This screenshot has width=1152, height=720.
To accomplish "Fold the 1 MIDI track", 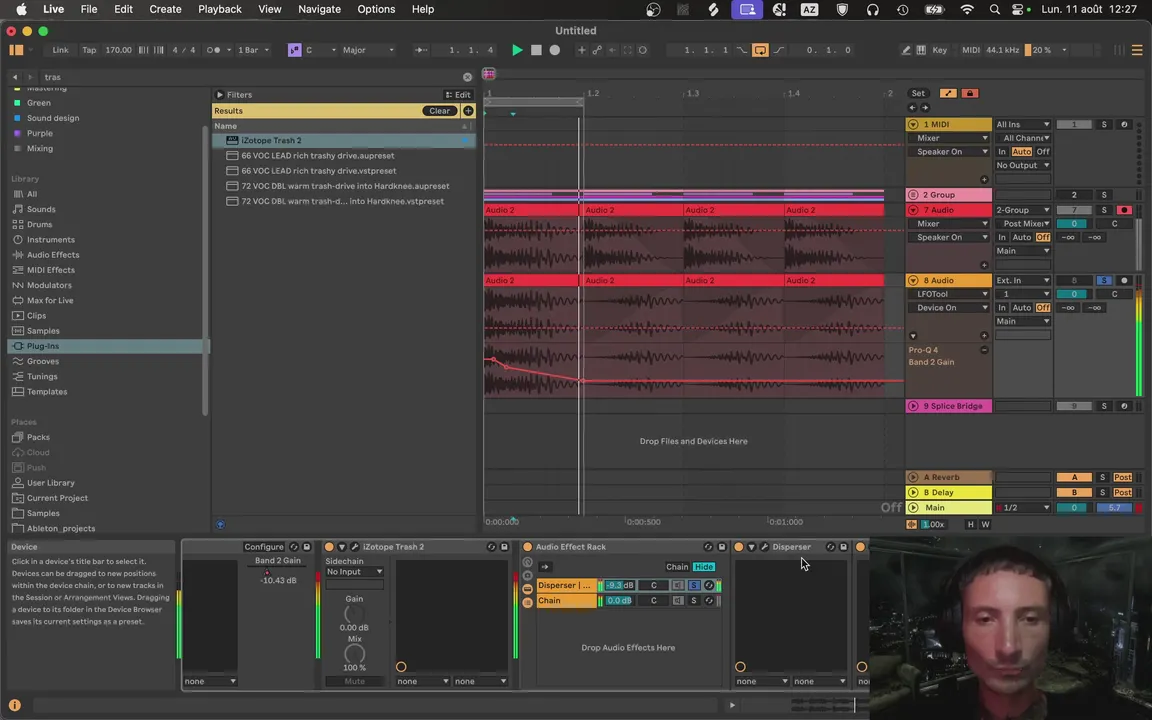I will point(913,125).
